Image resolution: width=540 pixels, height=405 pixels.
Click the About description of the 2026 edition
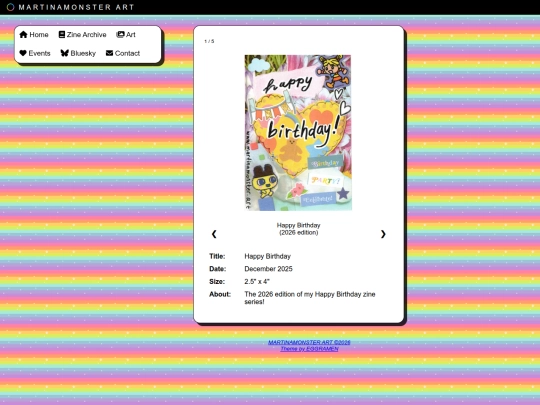310,298
